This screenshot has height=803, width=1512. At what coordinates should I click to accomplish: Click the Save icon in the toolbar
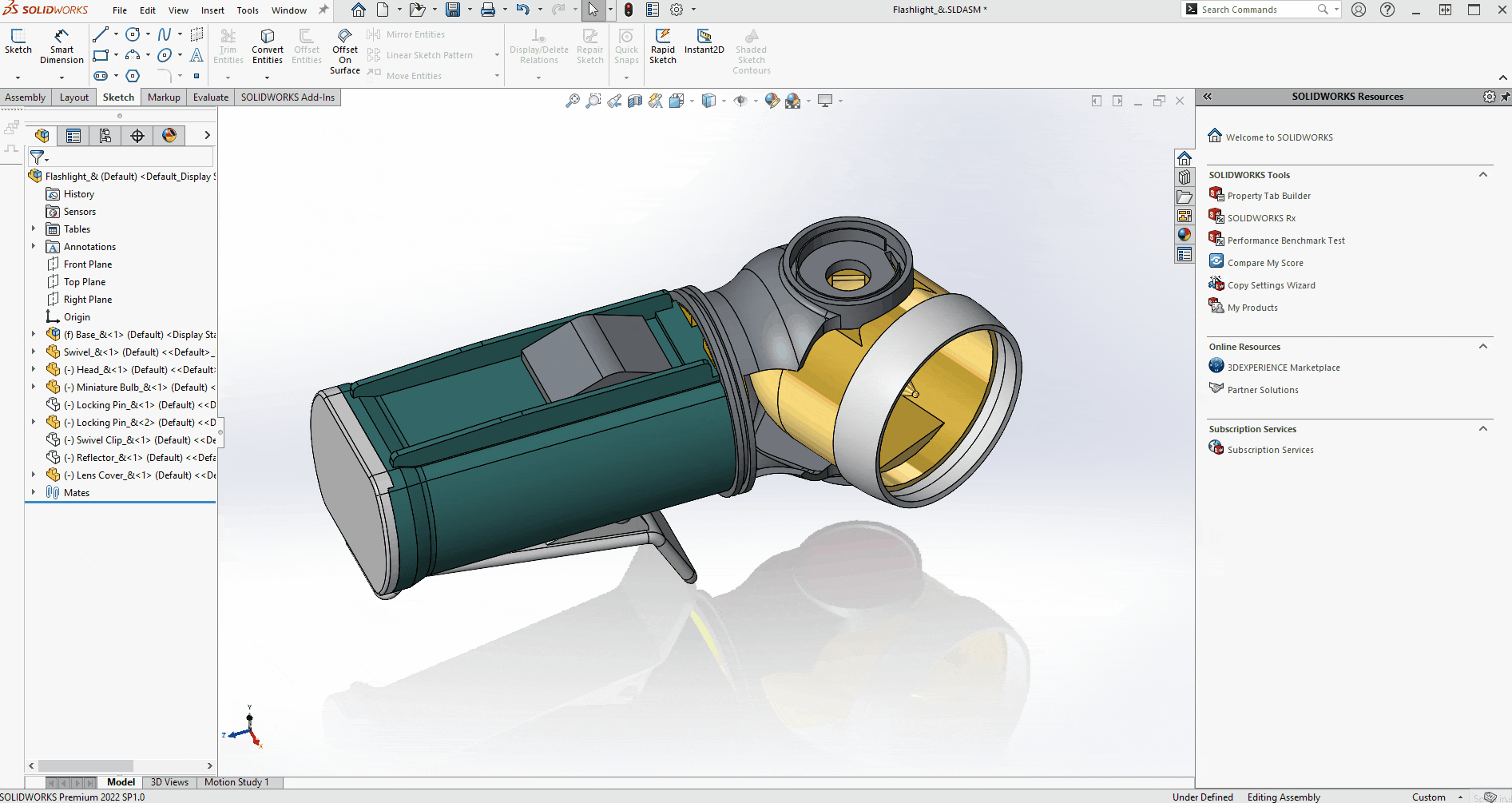pyautogui.click(x=453, y=10)
